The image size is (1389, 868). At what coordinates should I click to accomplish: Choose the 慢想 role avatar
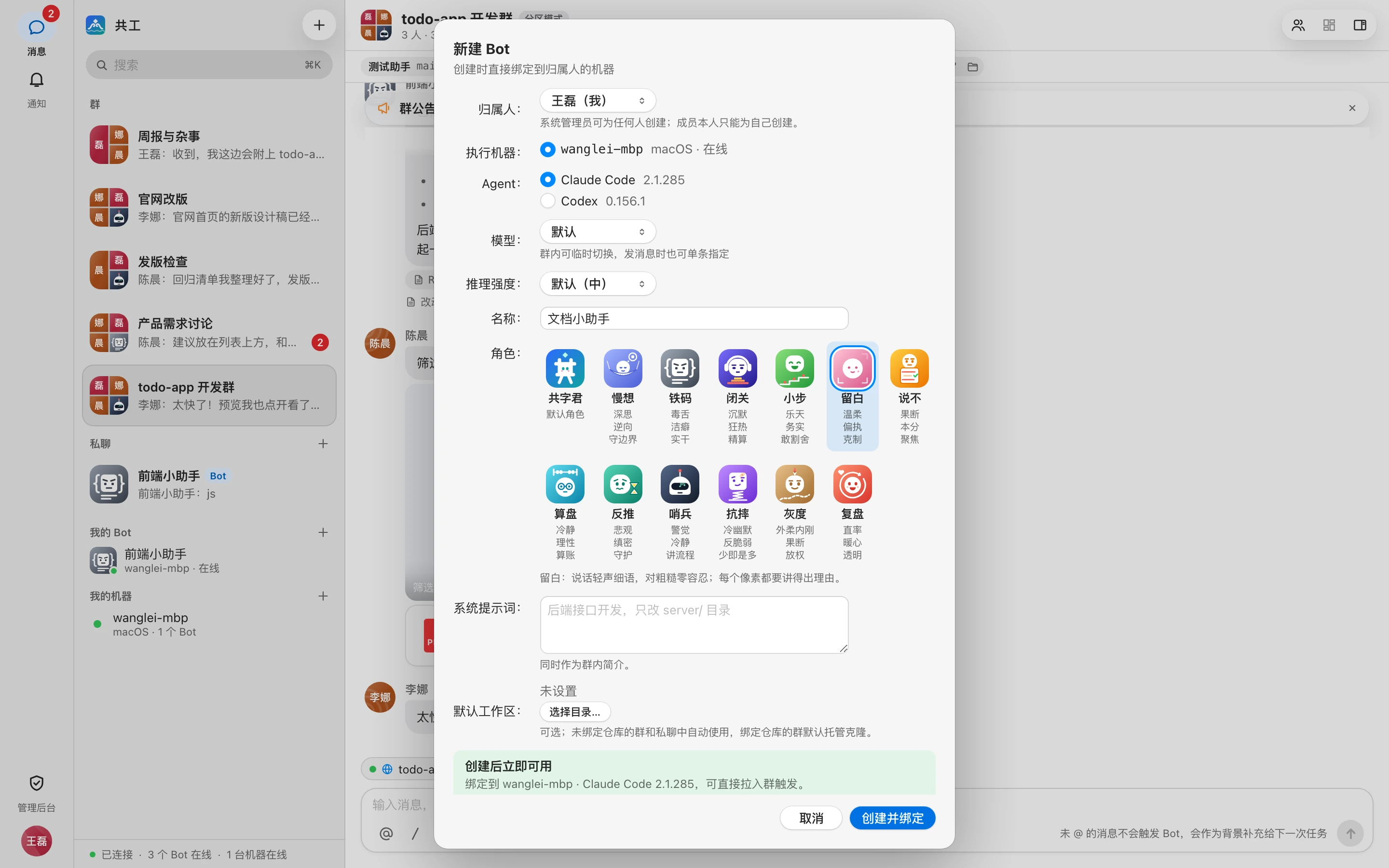[x=622, y=368]
